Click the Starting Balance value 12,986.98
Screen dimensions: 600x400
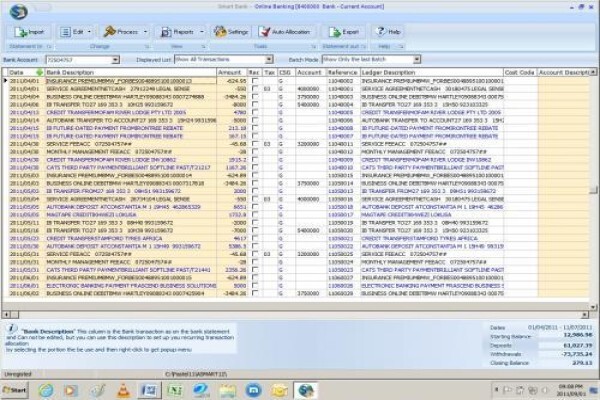click(578, 335)
